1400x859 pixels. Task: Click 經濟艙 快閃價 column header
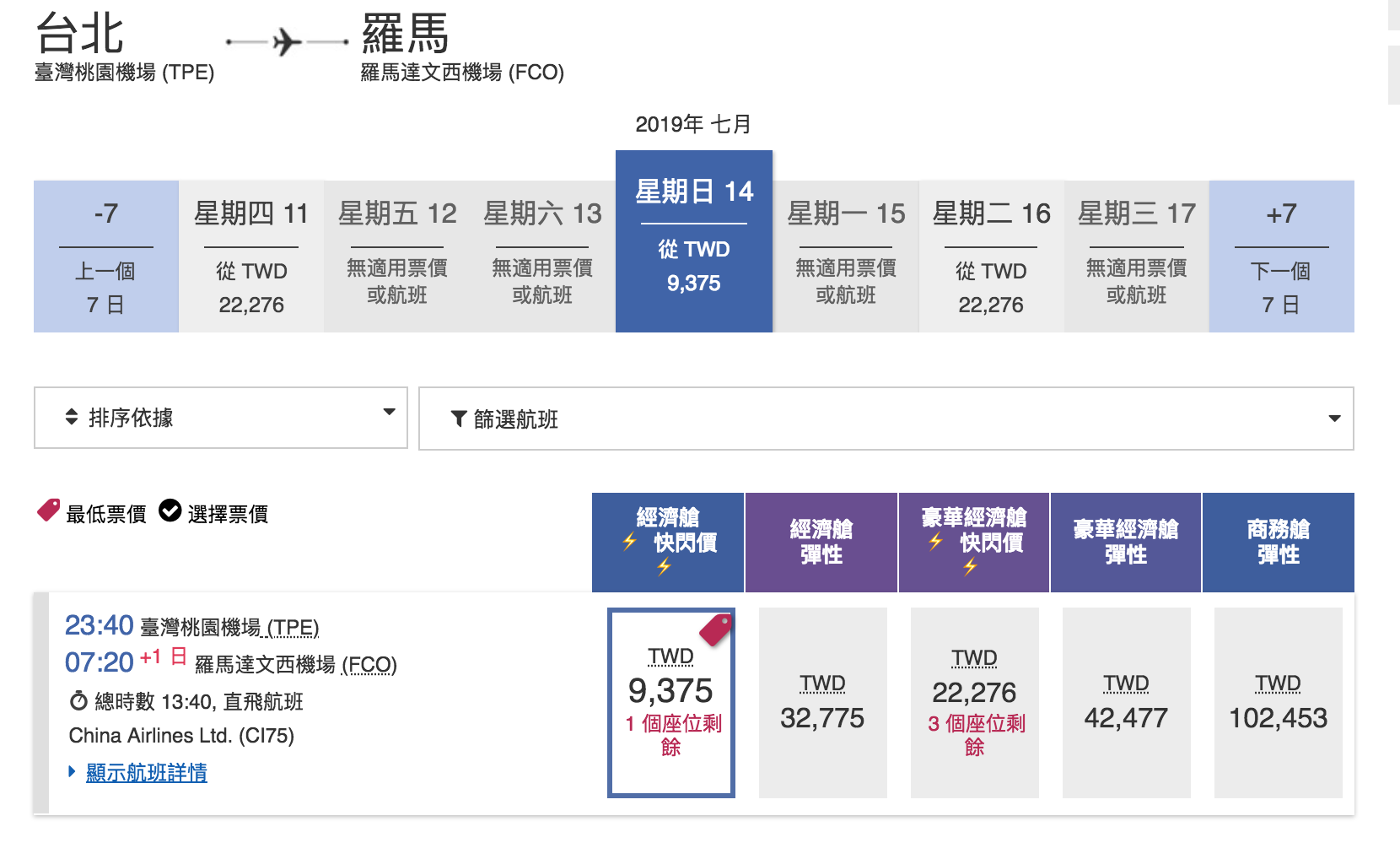[668, 543]
